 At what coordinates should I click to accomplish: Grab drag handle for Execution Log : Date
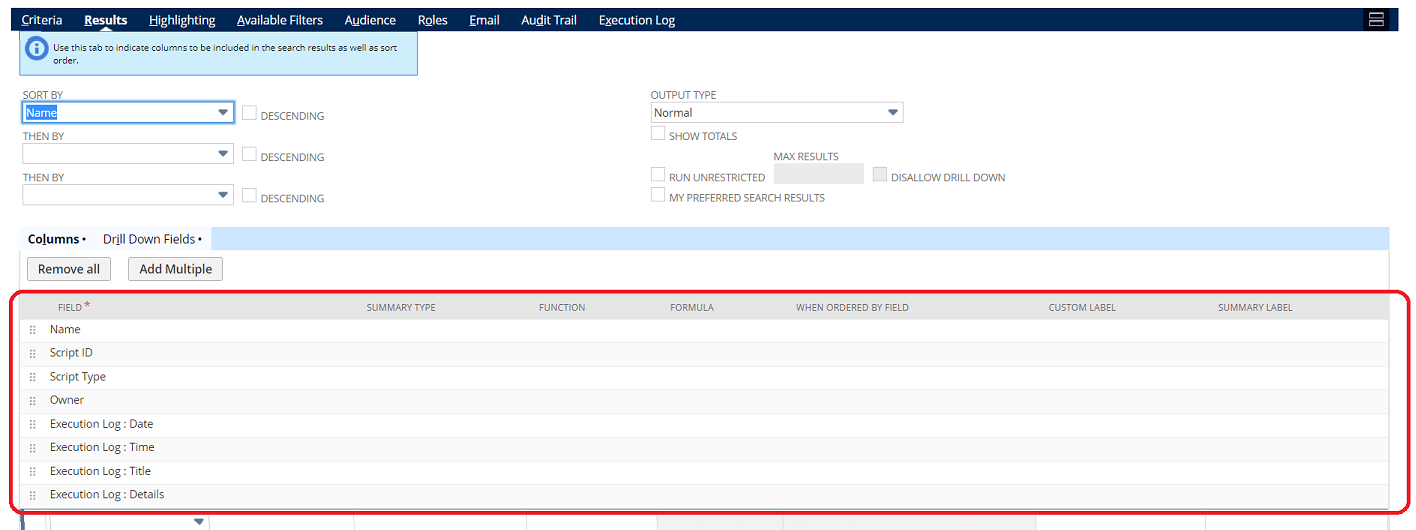point(33,424)
